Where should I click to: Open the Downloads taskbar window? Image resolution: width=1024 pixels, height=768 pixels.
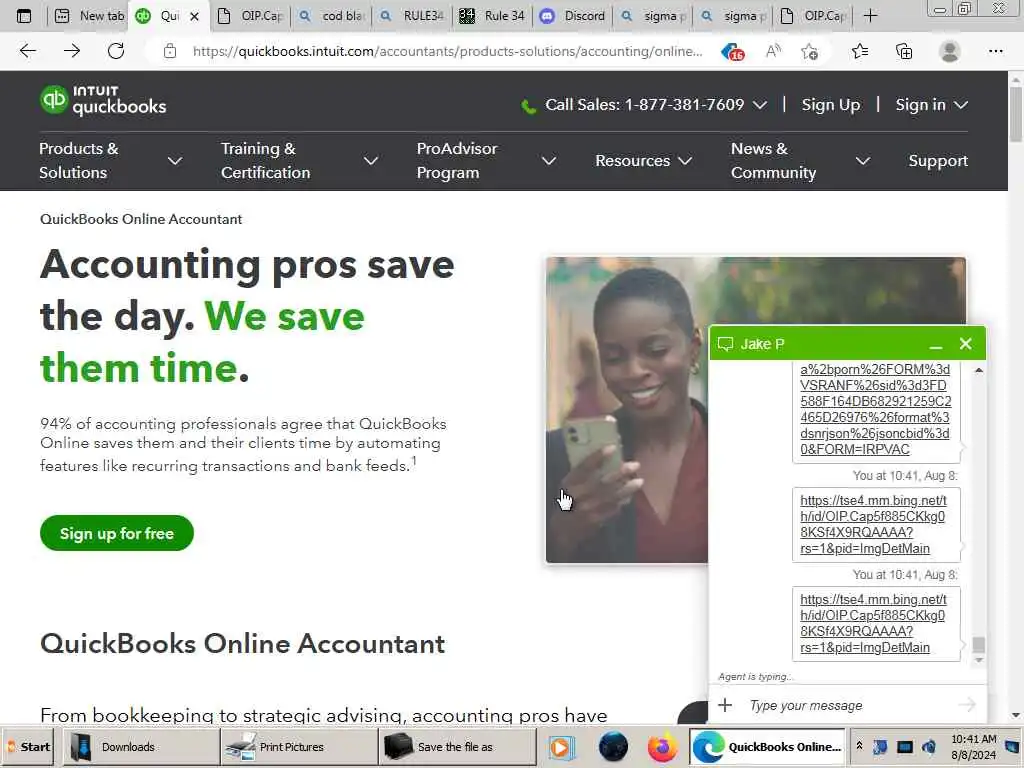(x=141, y=747)
